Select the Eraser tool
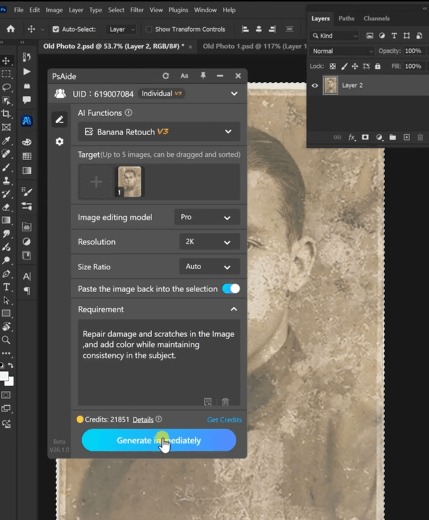This screenshot has width=429, height=520. click(6, 207)
